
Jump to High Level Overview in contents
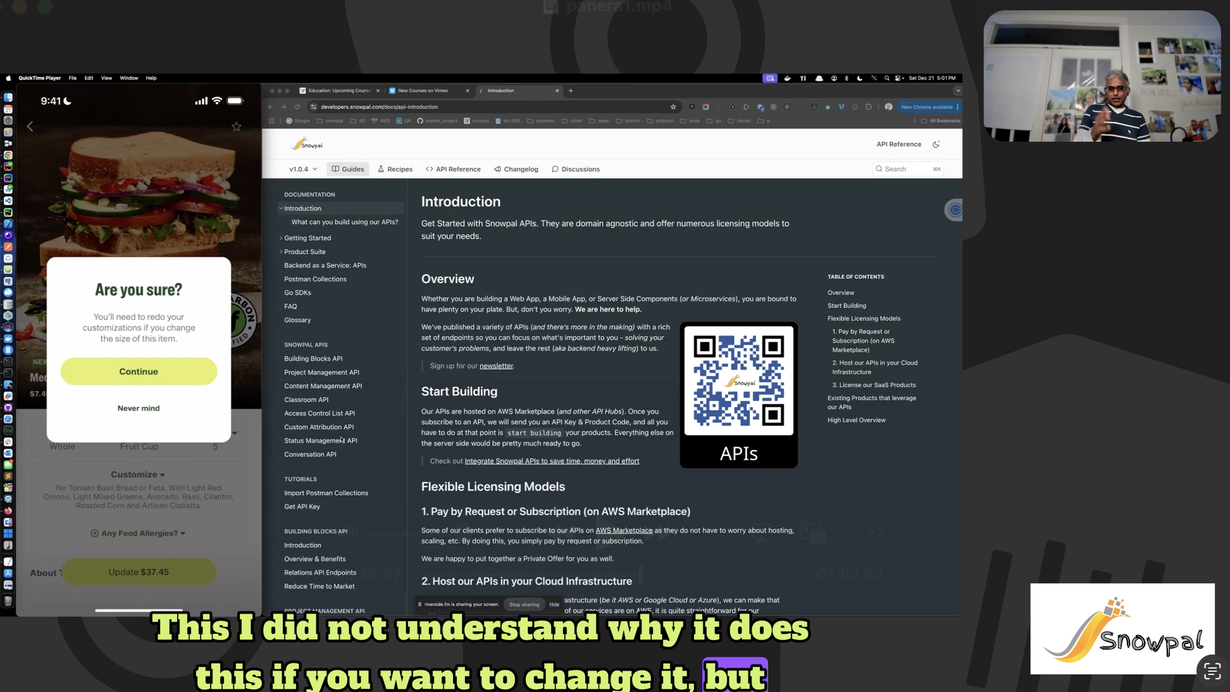click(x=857, y=420)
